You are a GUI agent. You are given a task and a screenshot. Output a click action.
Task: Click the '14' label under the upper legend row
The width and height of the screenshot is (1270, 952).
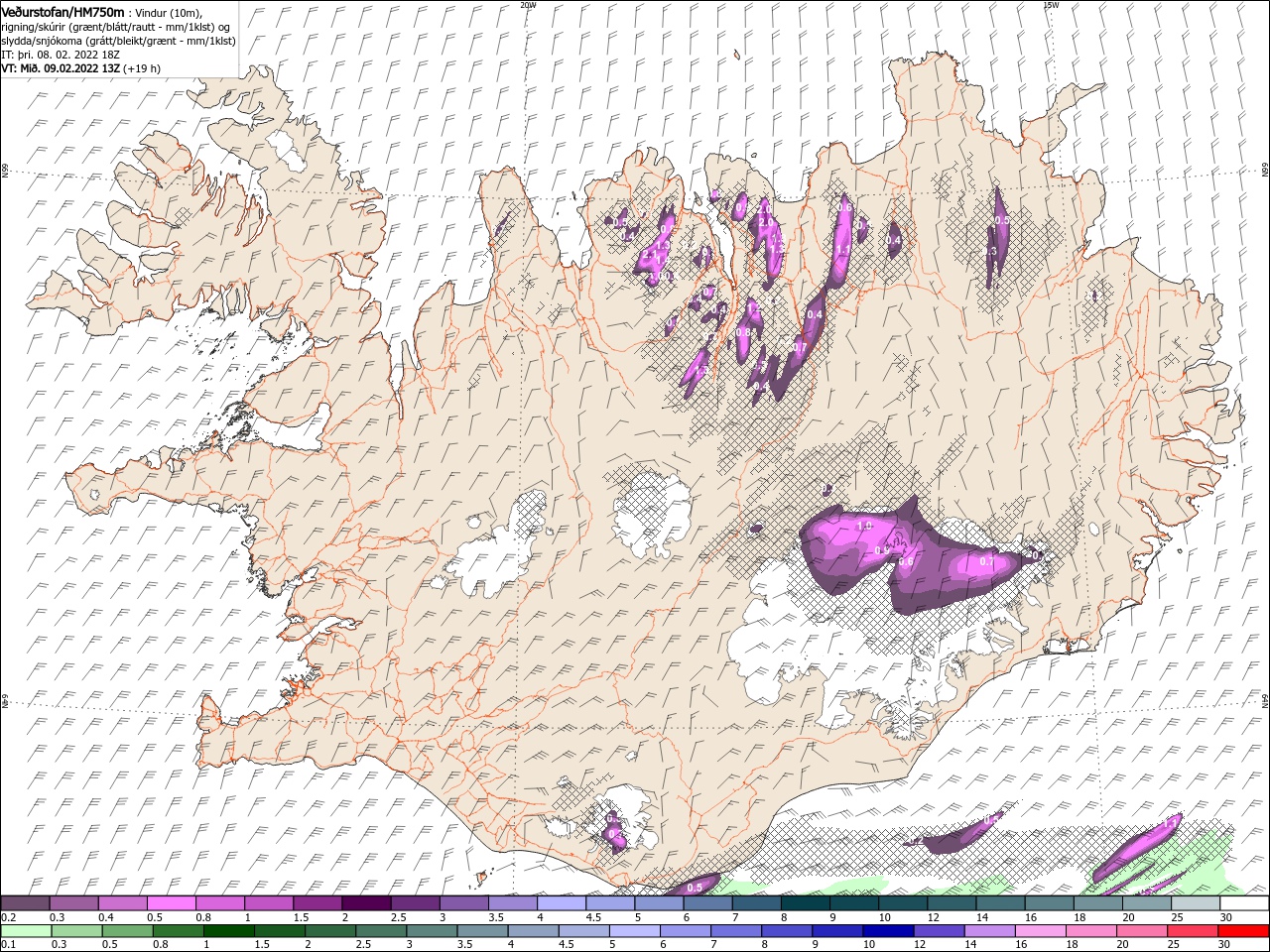(982, 917)
